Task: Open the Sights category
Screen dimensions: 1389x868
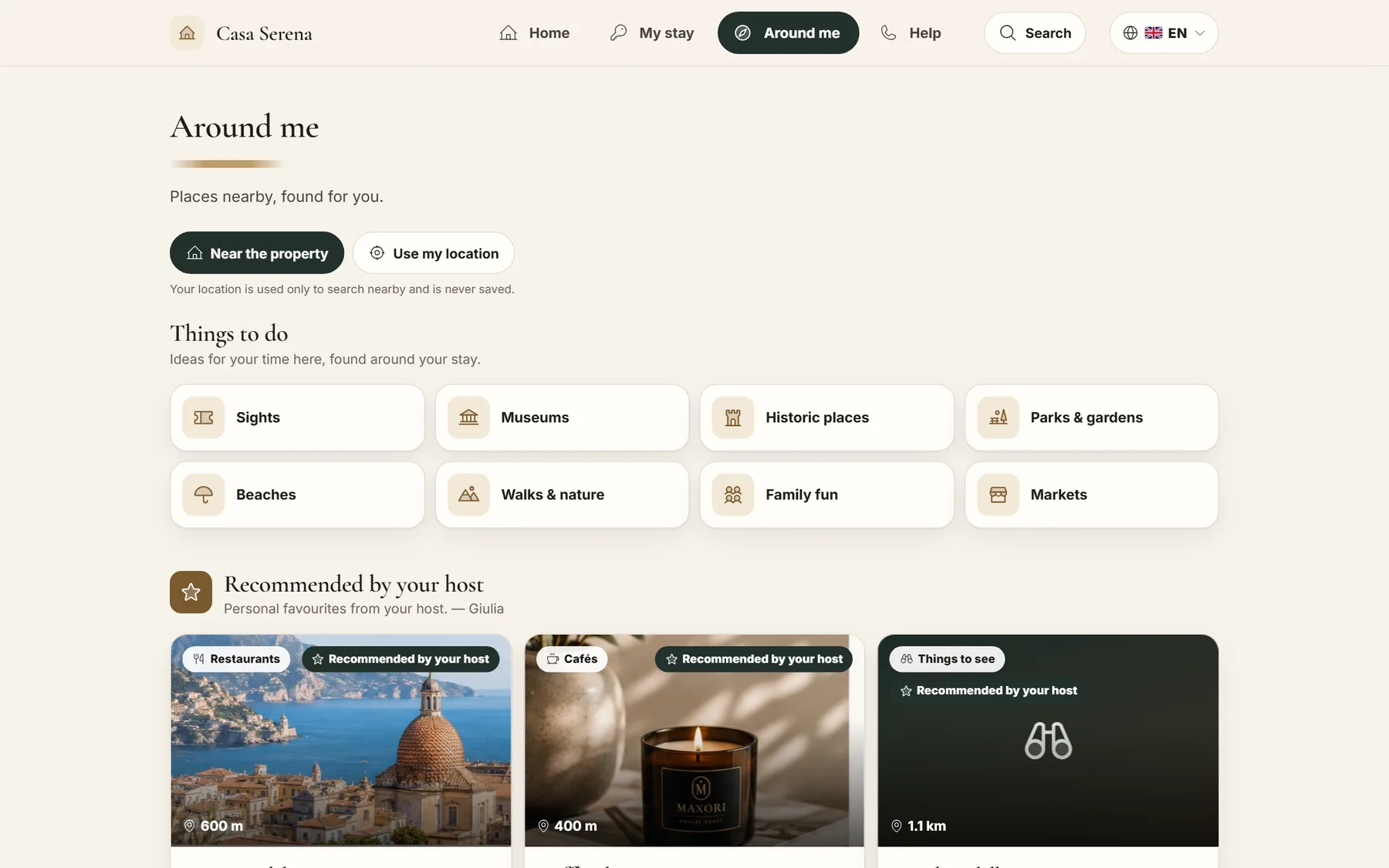Action: pyautogui.click(x=297, y=417)
